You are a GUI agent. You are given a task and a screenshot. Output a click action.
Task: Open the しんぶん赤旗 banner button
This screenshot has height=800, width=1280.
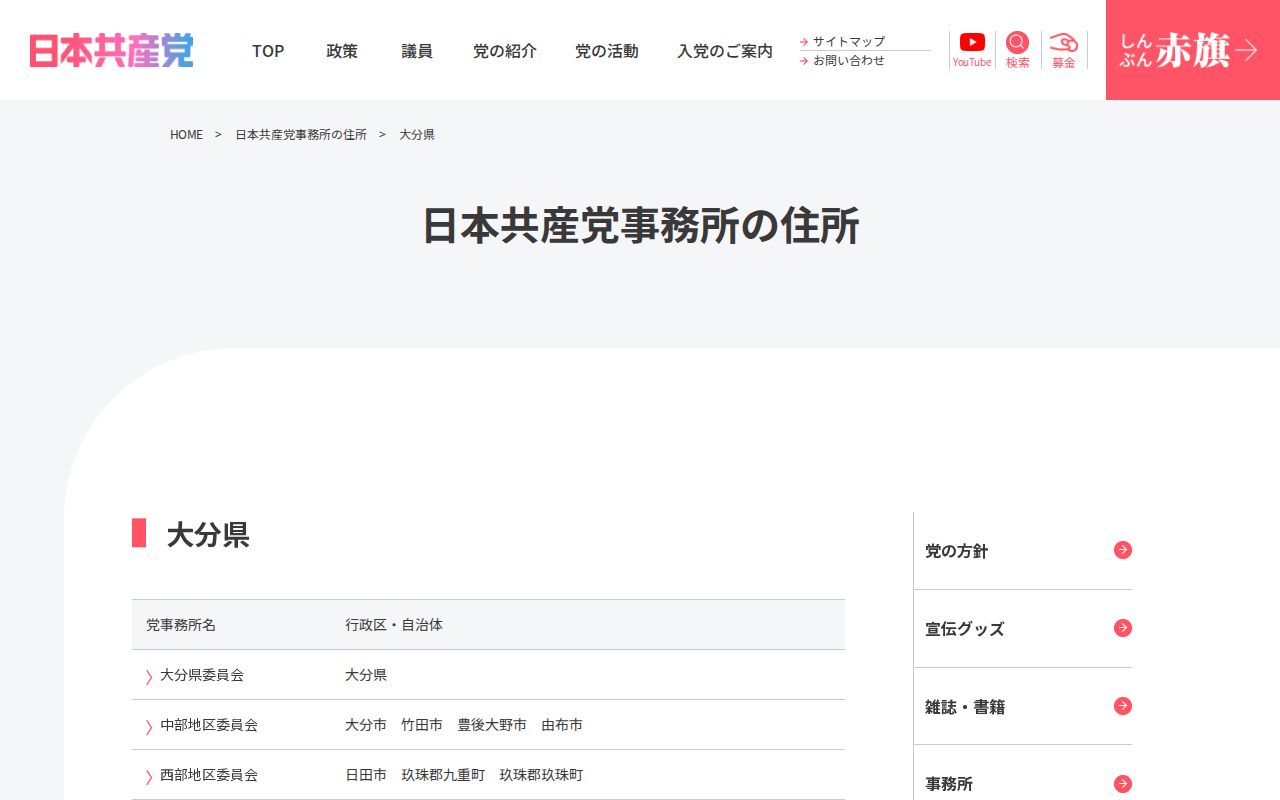(1193, 50)
